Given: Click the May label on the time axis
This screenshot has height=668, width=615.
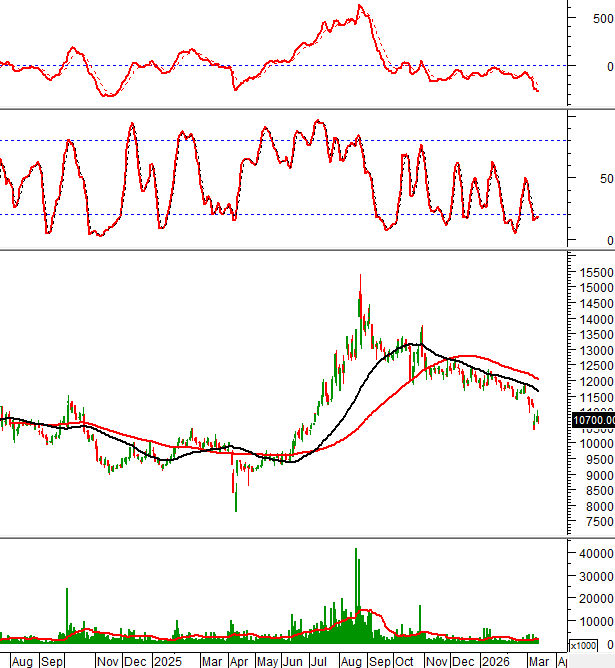Looking at the screenshot, I should 267,661.
